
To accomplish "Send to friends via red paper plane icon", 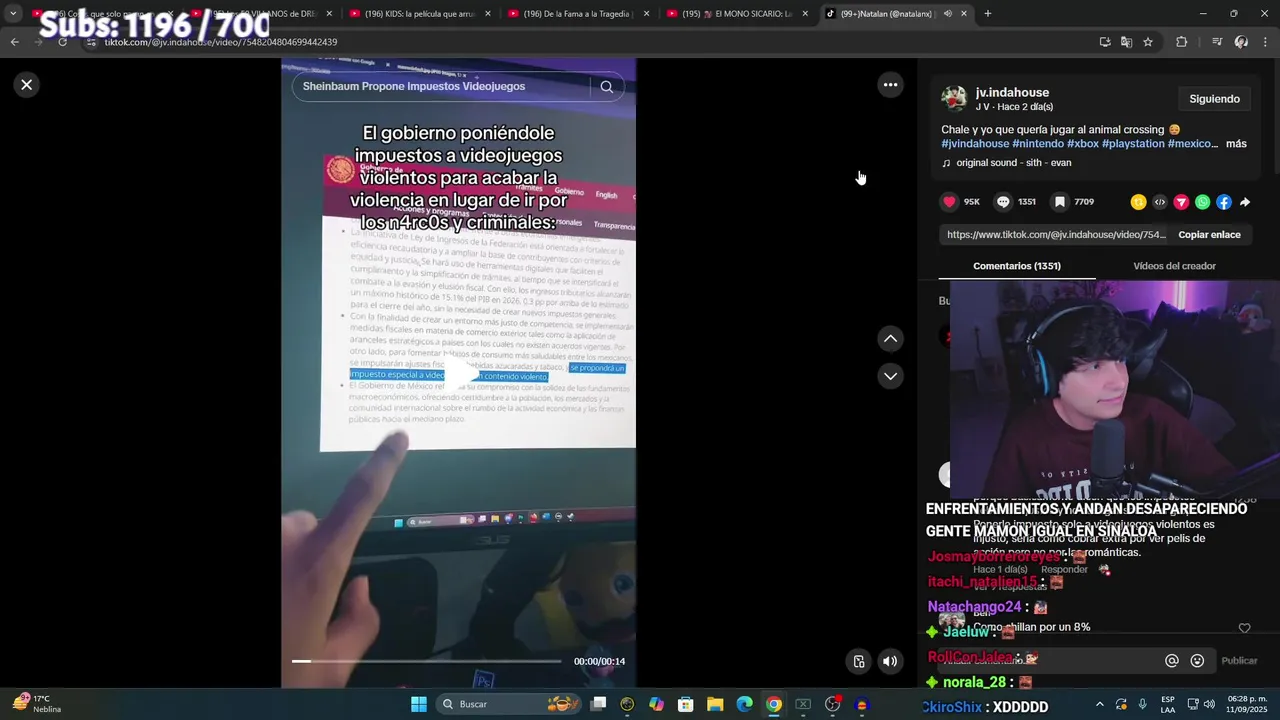I will (1181, 202).
